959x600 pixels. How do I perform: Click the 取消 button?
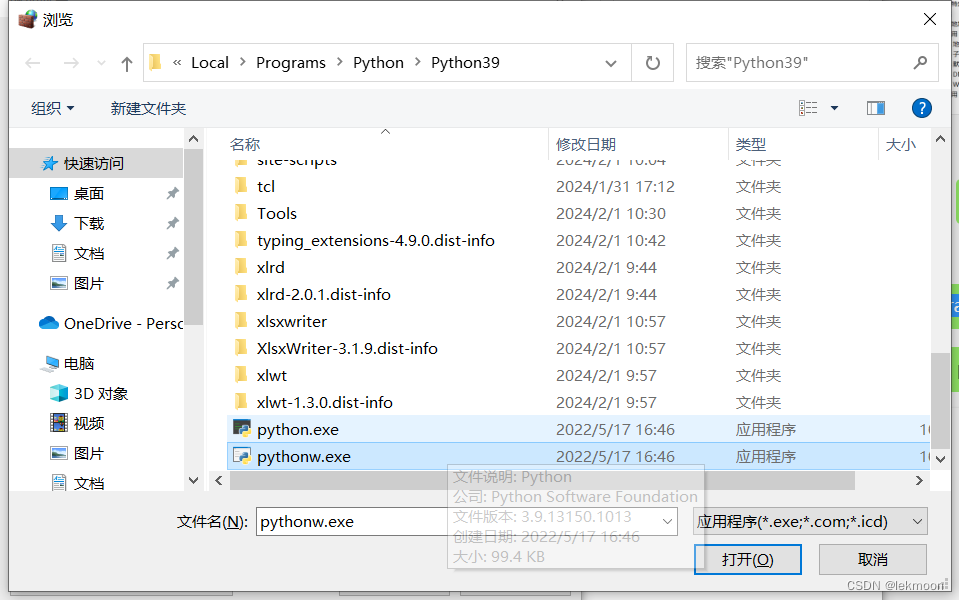pyautogui.click(x=873, y=559)
